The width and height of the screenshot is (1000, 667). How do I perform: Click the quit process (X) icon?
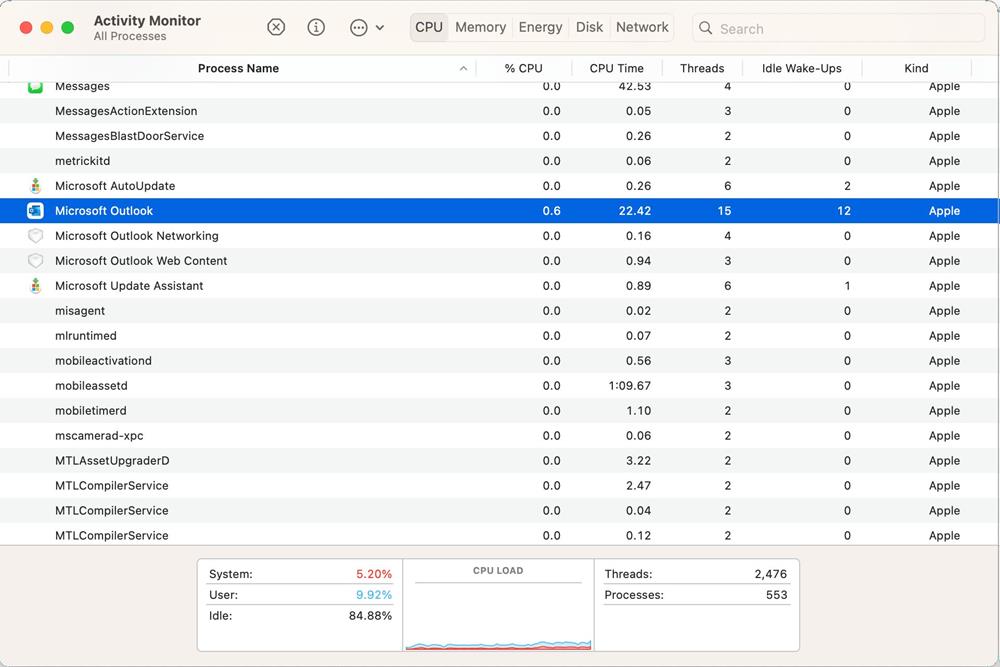276,27
